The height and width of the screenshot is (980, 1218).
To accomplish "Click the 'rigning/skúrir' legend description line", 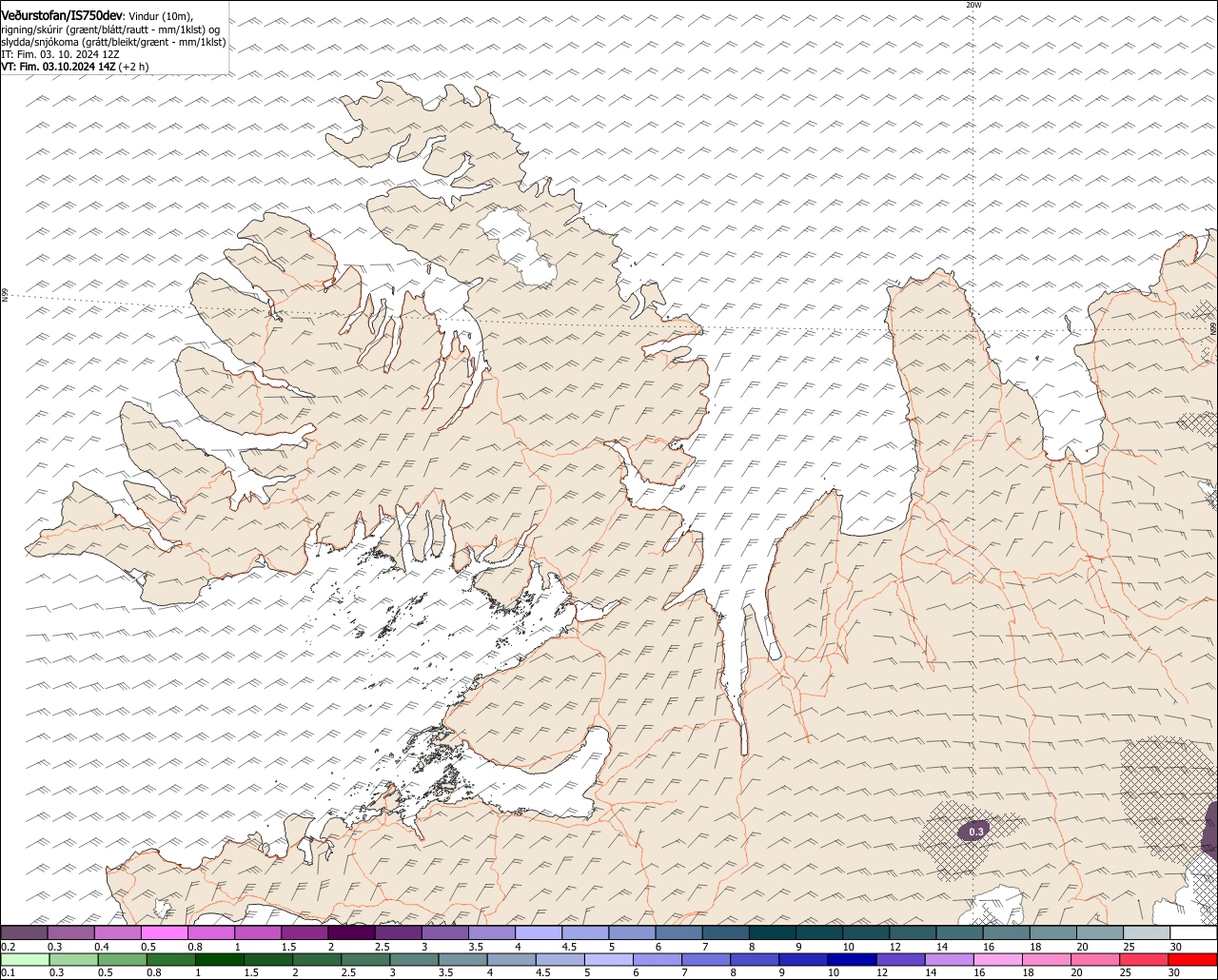I will (x=110, y=29).
